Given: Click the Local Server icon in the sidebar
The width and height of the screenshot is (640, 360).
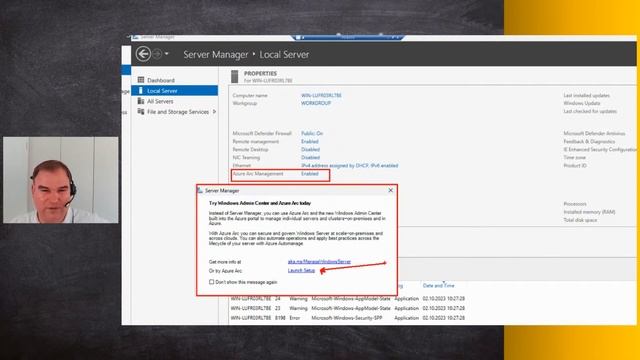Looking at the screenshot, I should tap(141, 91).
